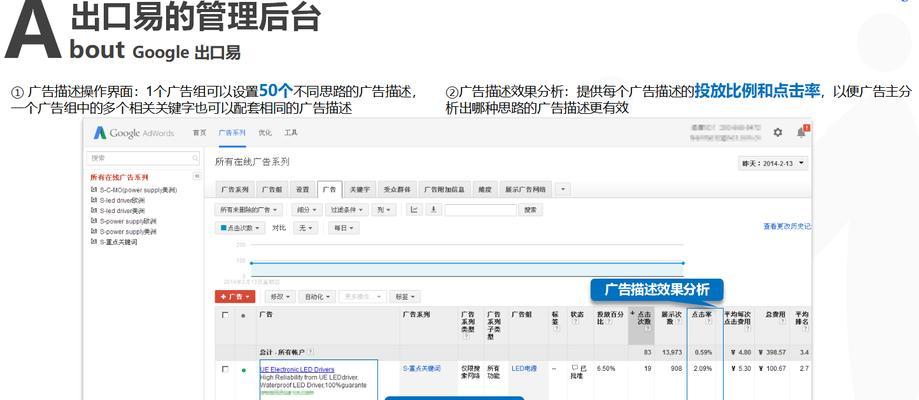Screen dimensions: 919x400
Task: Select 广告系列 in top navigation
Action: coord(232,133)
